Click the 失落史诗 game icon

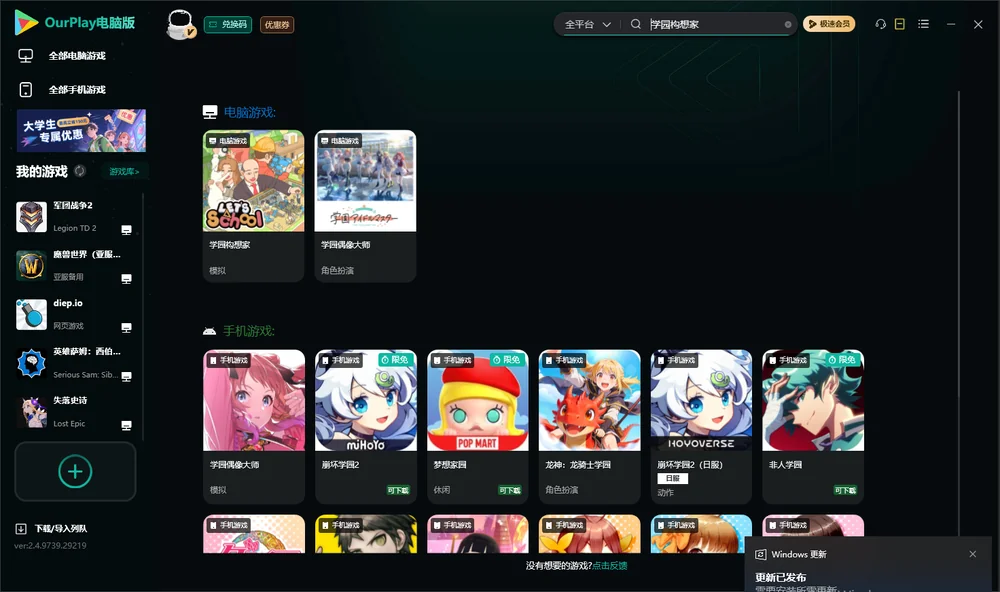31,412
